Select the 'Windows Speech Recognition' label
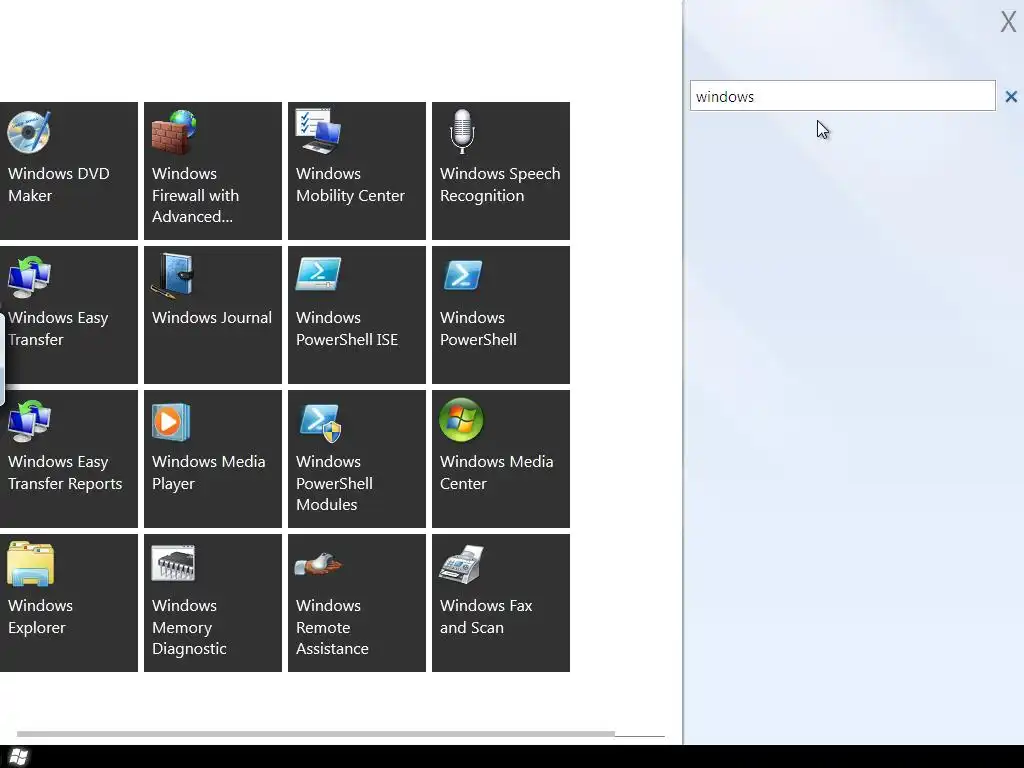This screenshot has width=1024, height=768. point(500,184)
